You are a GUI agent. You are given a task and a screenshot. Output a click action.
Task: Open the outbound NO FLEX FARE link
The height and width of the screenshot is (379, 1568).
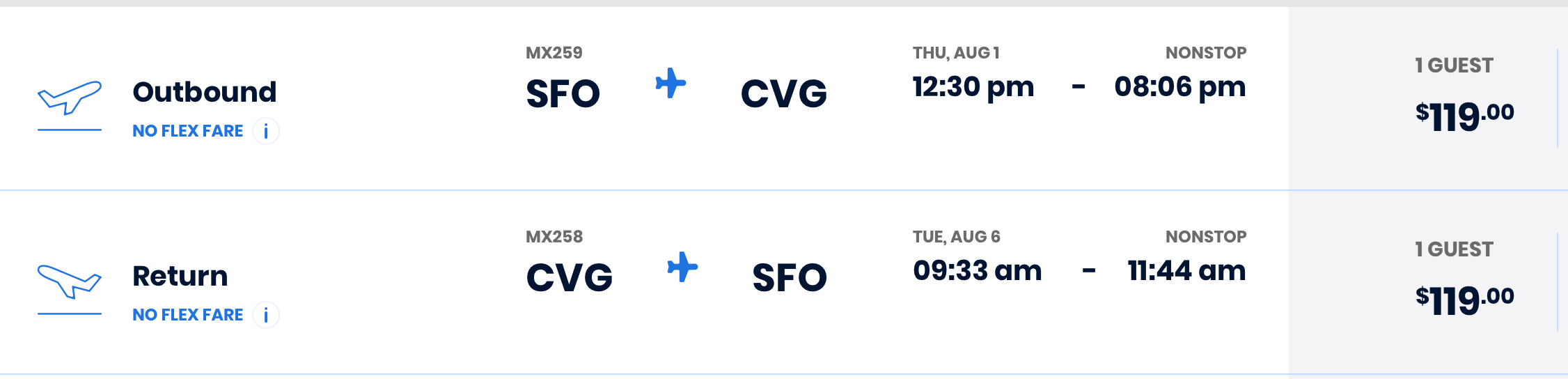click(188, 131)
